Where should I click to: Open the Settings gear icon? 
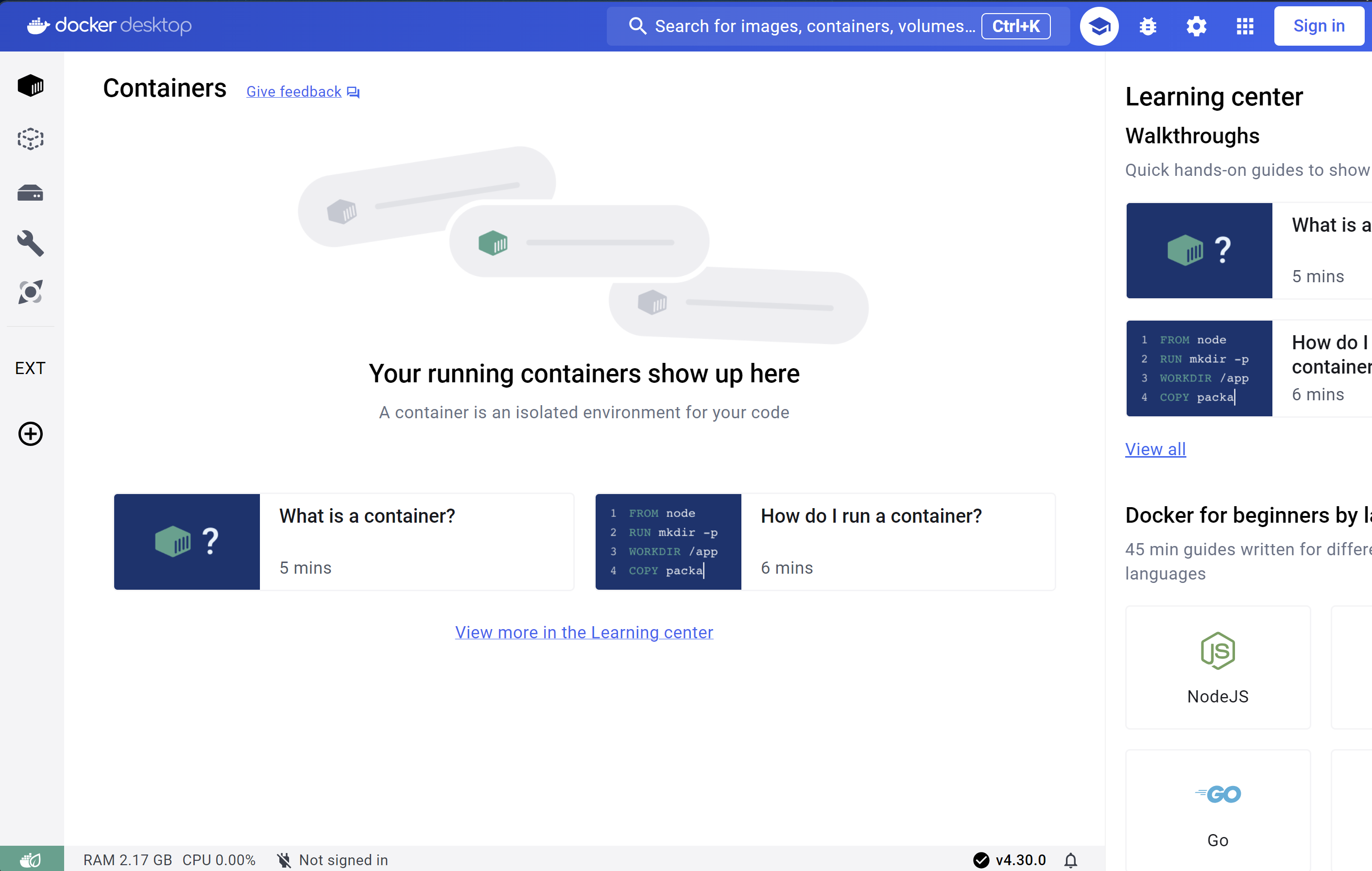1196,26
